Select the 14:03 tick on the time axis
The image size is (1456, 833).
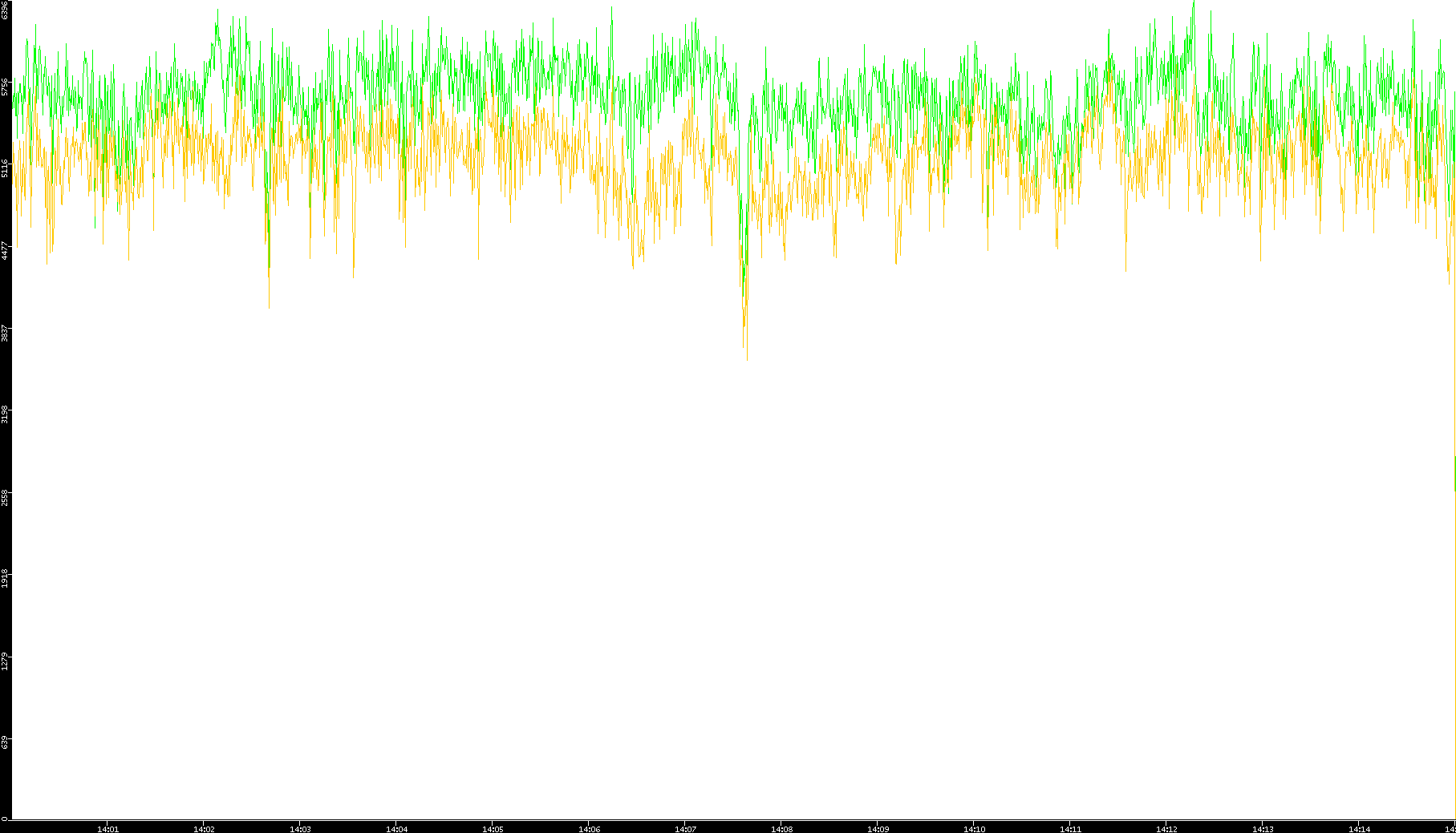[x=300, y=828]
